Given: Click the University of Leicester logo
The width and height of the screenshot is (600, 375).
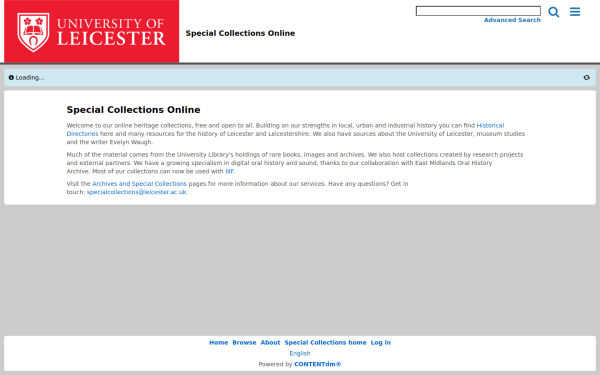Looking at the screenshot, I should click(91, 31).
